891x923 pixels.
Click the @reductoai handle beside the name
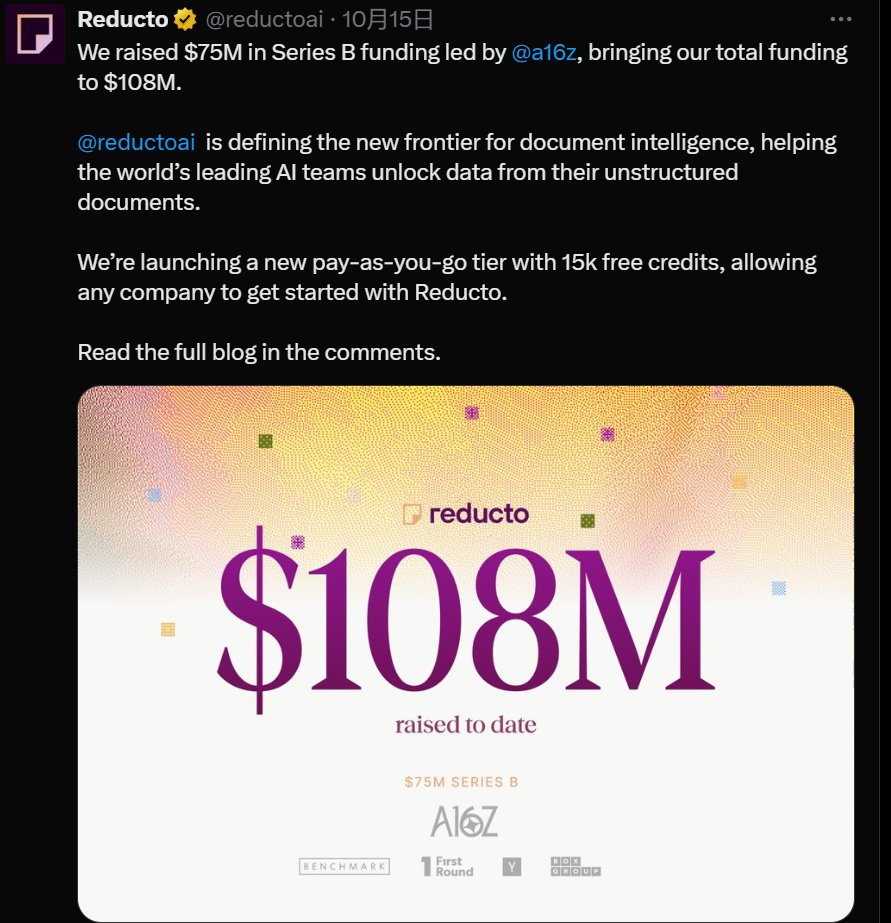[x=264, y=19]
